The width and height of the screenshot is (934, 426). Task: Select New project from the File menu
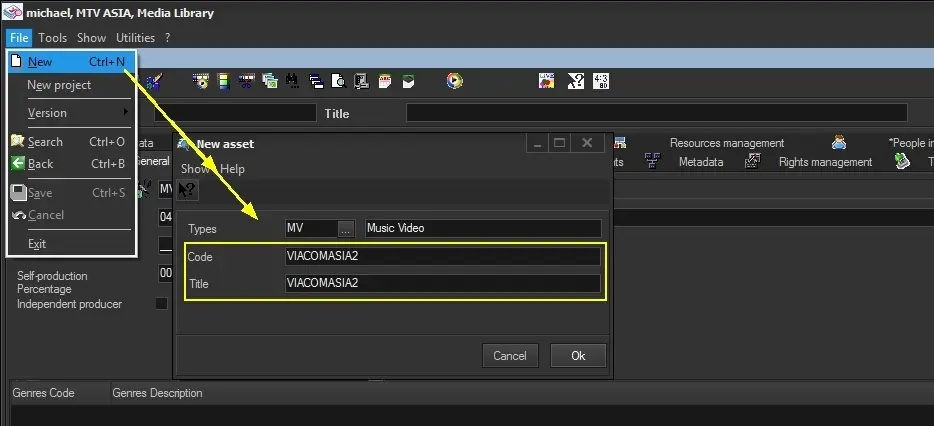(x=59, y=85)
